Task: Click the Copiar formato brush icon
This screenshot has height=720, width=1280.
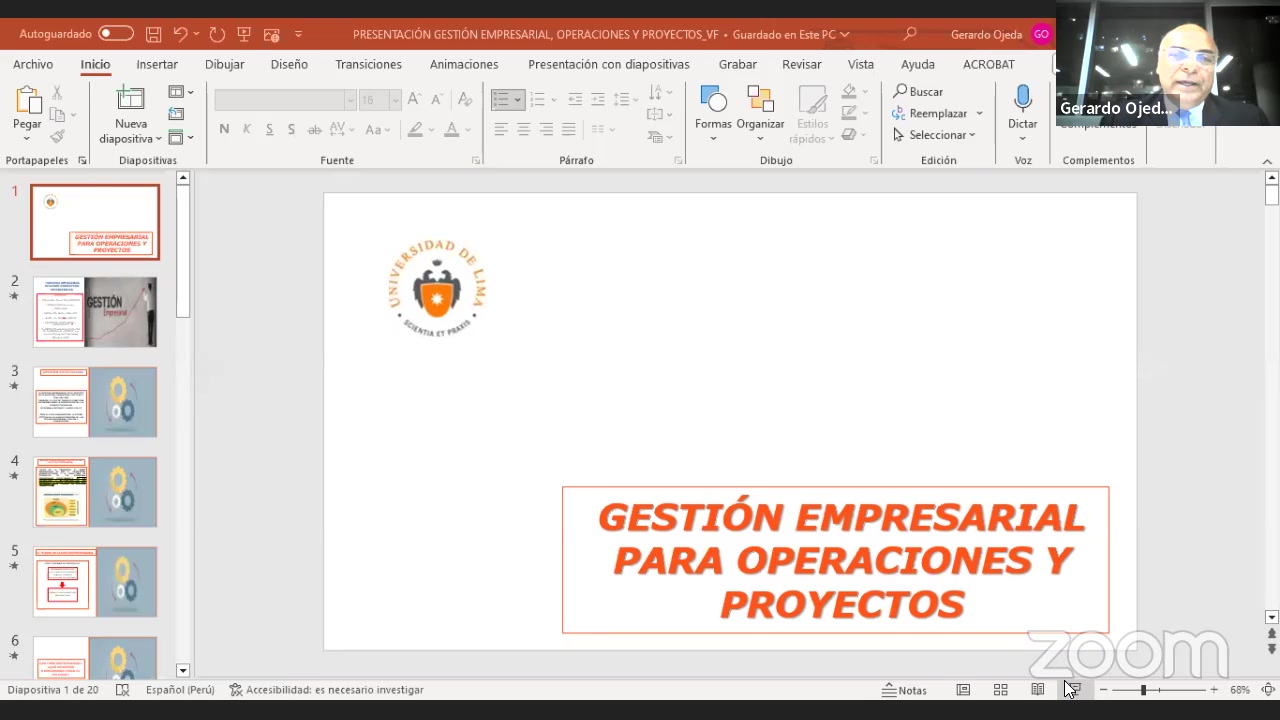Action: (57, 136)
